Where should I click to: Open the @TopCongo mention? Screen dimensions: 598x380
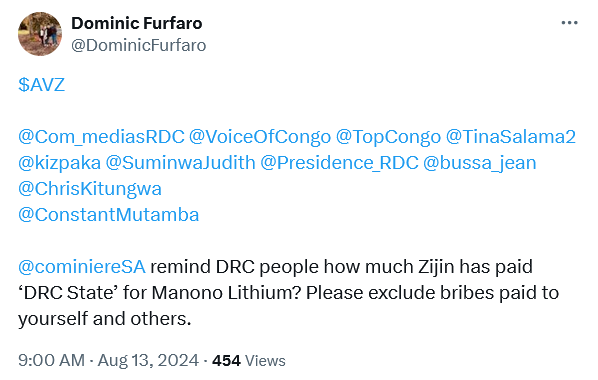click(388, 137)
